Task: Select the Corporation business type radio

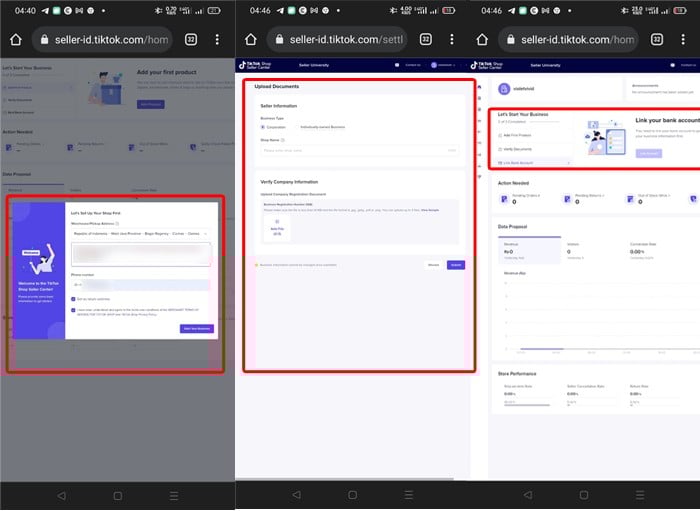Action: click(x=263, y=127)
